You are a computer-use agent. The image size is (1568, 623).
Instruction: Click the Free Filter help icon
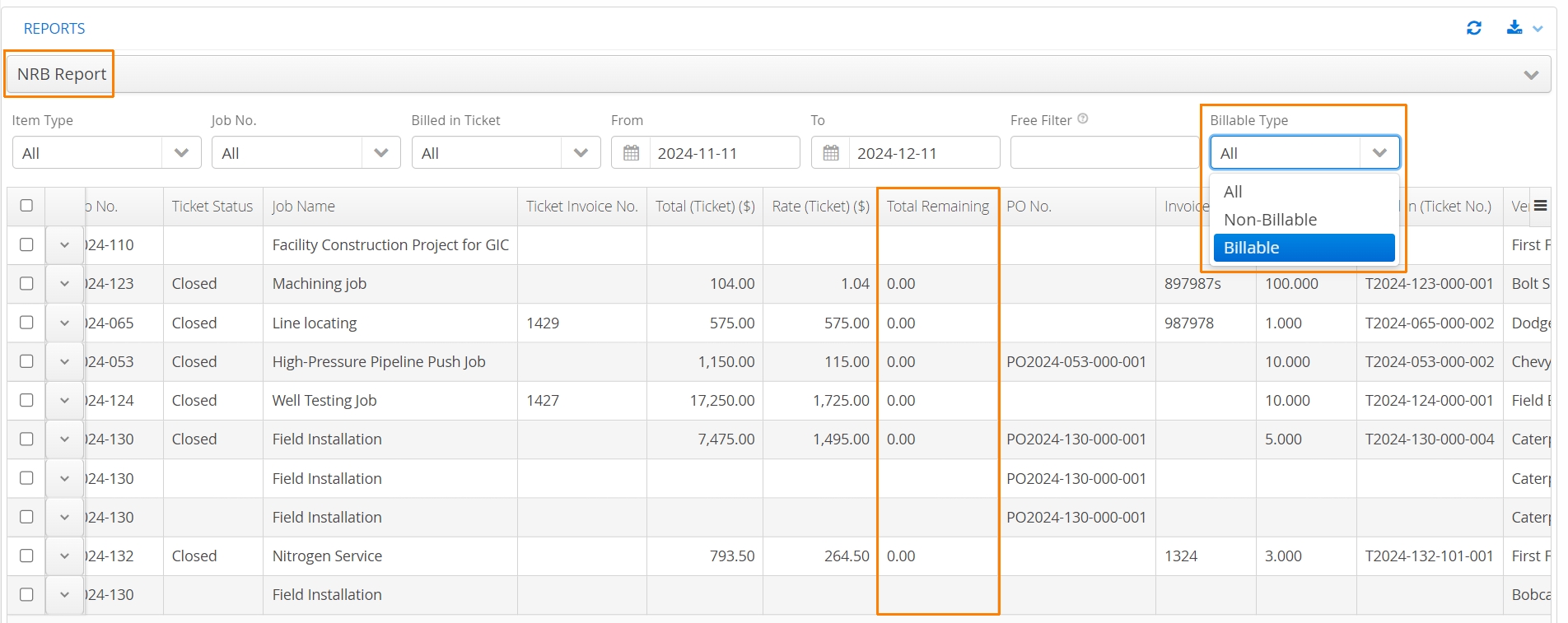[1083, 119]
